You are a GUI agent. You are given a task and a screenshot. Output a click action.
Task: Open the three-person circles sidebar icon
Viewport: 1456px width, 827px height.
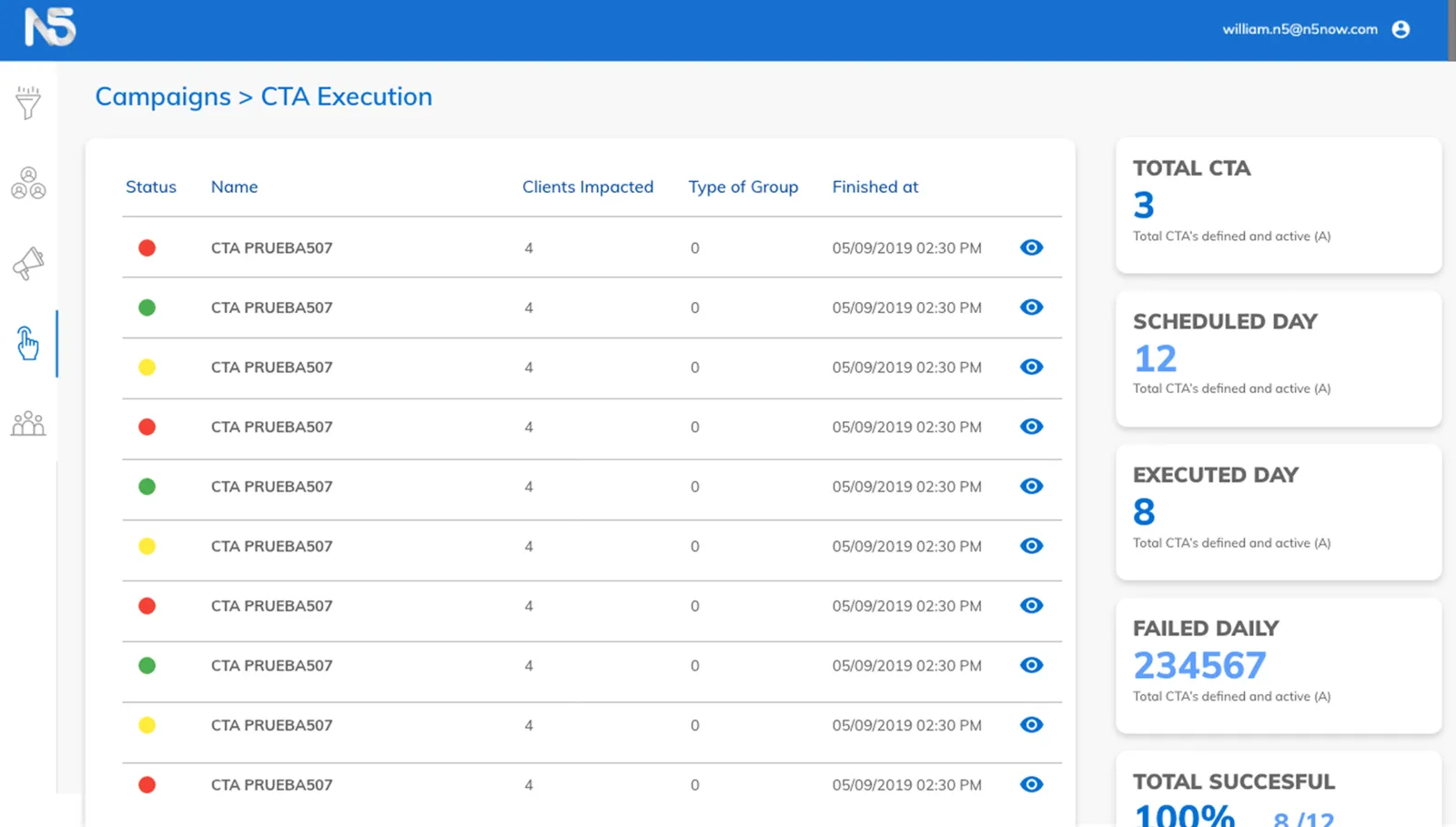click(28, 183)
